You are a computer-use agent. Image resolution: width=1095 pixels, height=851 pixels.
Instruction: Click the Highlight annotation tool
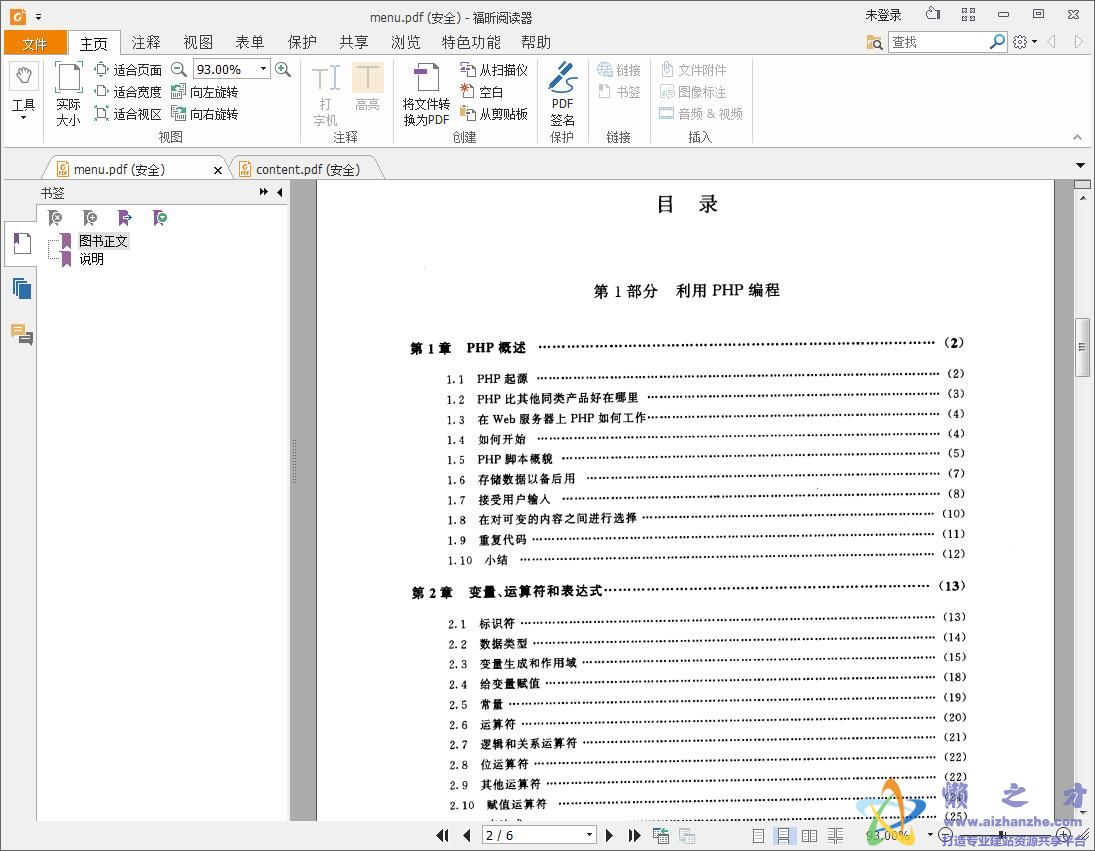pyautogui.click(x=367, y=90)
